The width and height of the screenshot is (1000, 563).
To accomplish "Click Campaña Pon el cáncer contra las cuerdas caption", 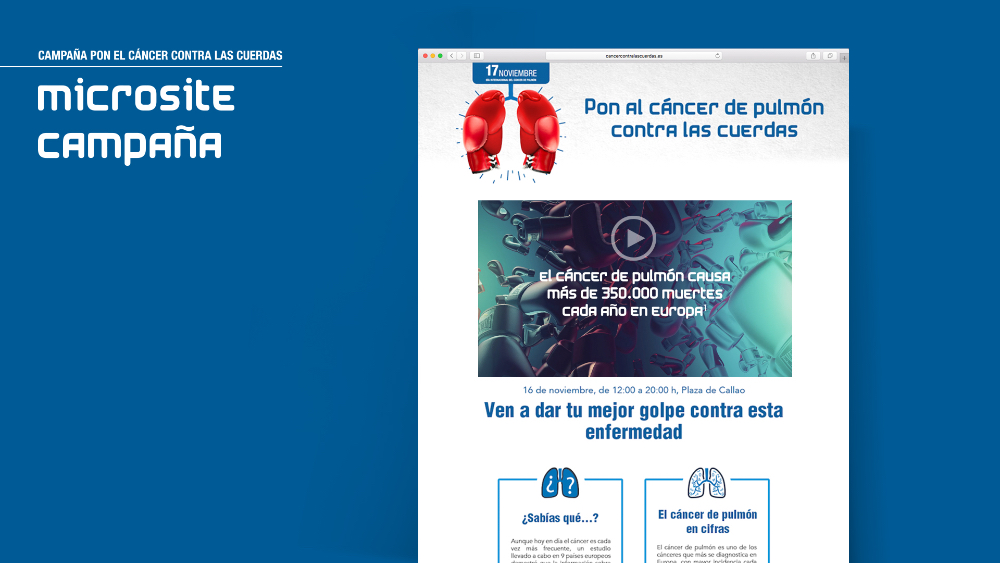I will (160, 55).
